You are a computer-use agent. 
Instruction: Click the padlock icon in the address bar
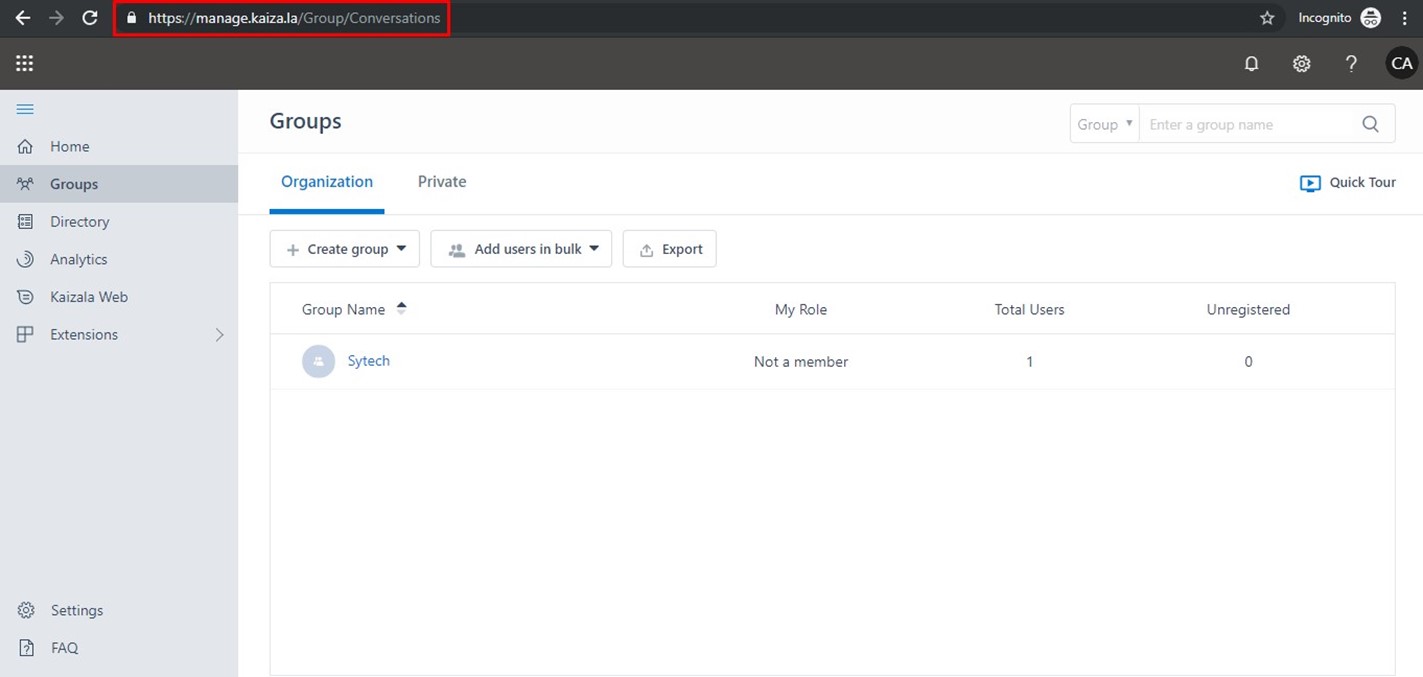point(130,18)
